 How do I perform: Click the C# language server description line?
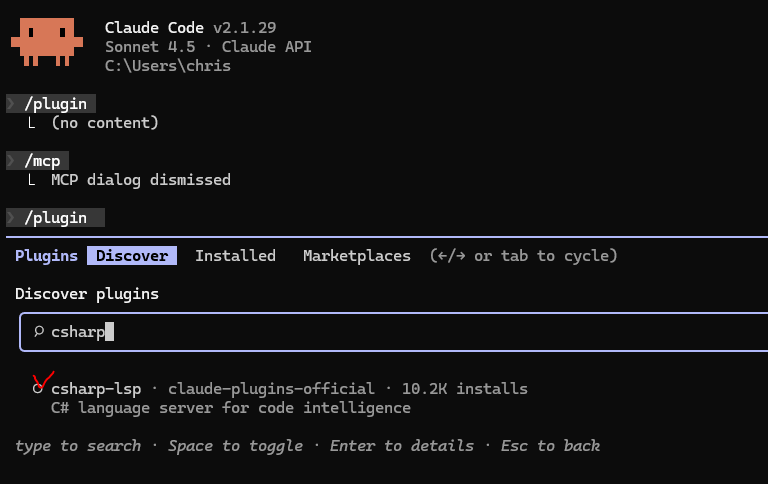(230, 408)
